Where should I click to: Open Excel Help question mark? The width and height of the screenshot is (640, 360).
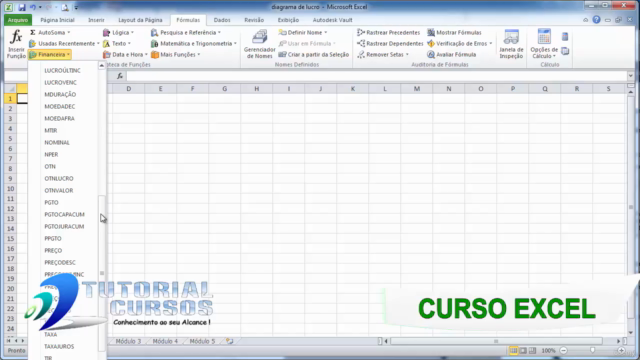[x=596, y=20]
